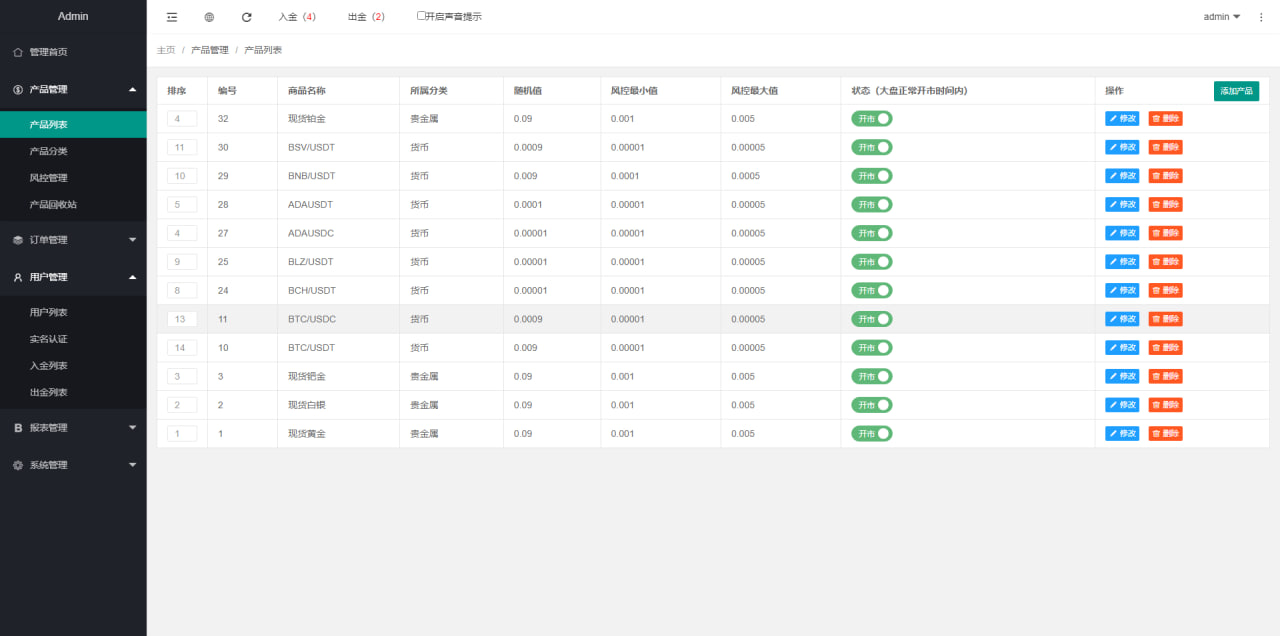1280x636 pixels.
Task: Toggle the 开市 switch for BTC/USDT
Action: (872, 348)
